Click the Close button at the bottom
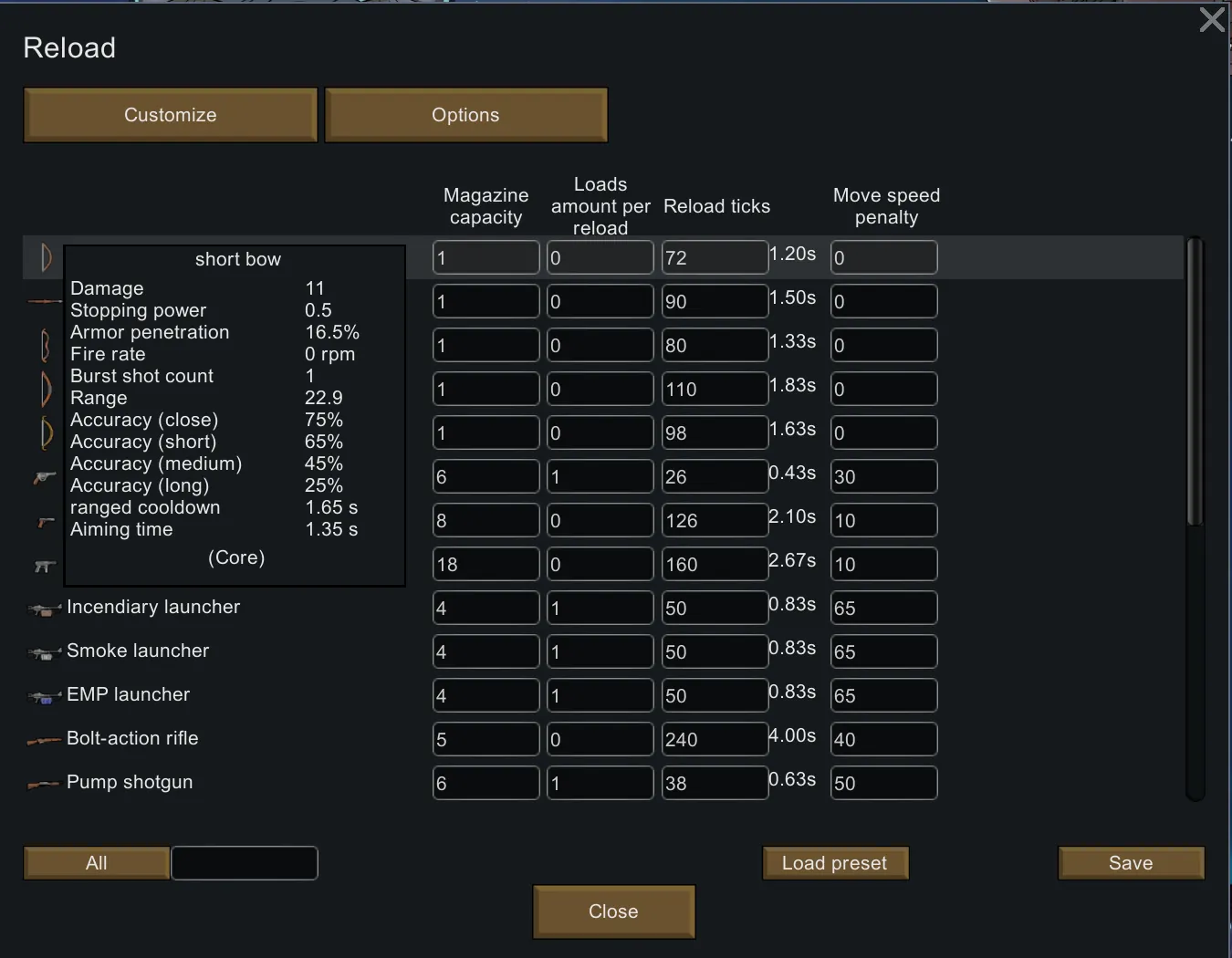Screen dimensions: 1232x958 613,911
